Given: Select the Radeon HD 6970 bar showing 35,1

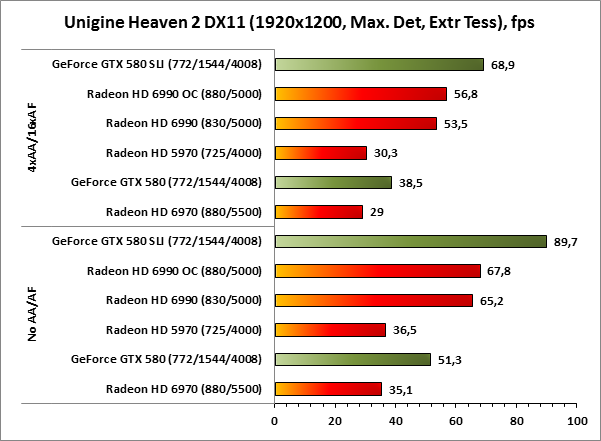Looking at the screenshot, I should click(x=328, y=389).
